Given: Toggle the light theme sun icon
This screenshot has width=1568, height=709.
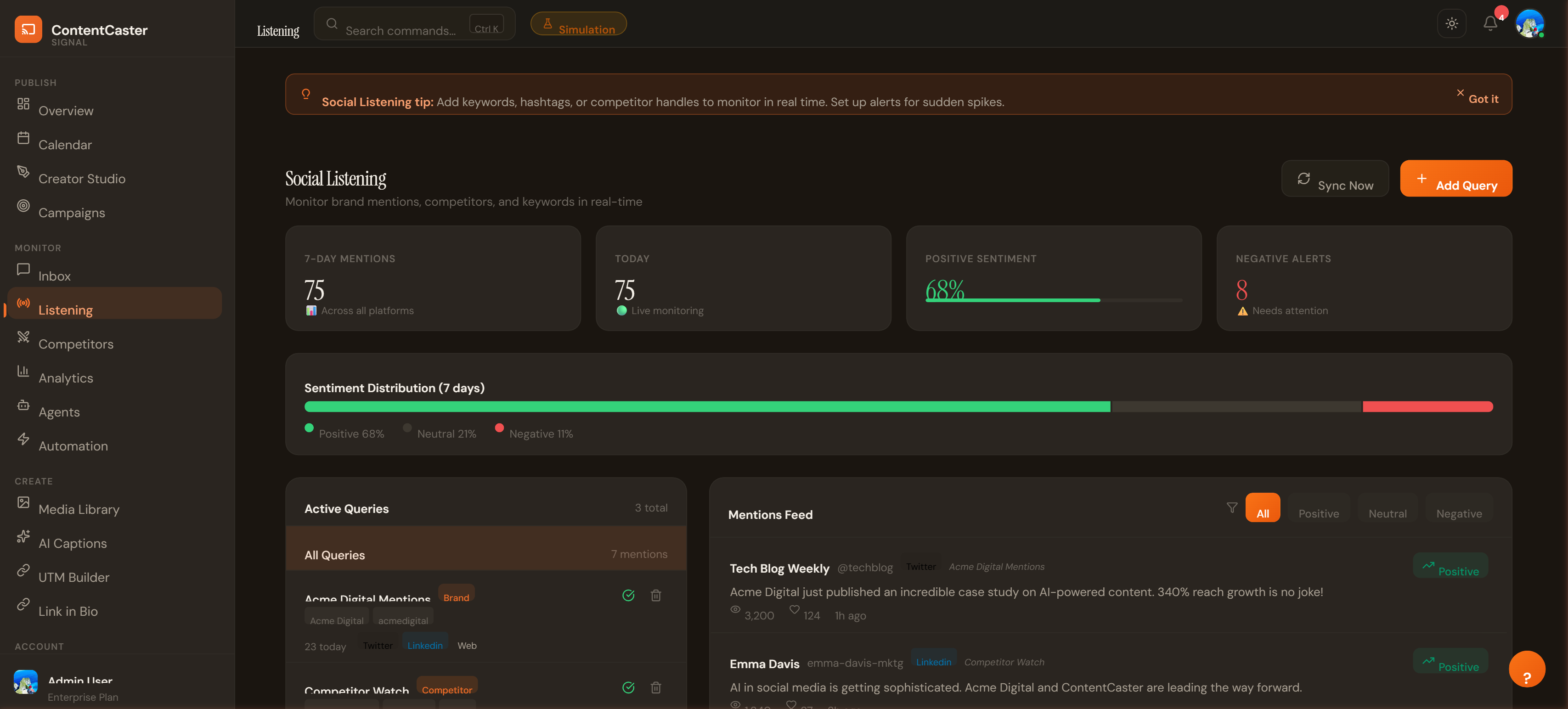Looking at the screenshot, I should pos(1452,24).
